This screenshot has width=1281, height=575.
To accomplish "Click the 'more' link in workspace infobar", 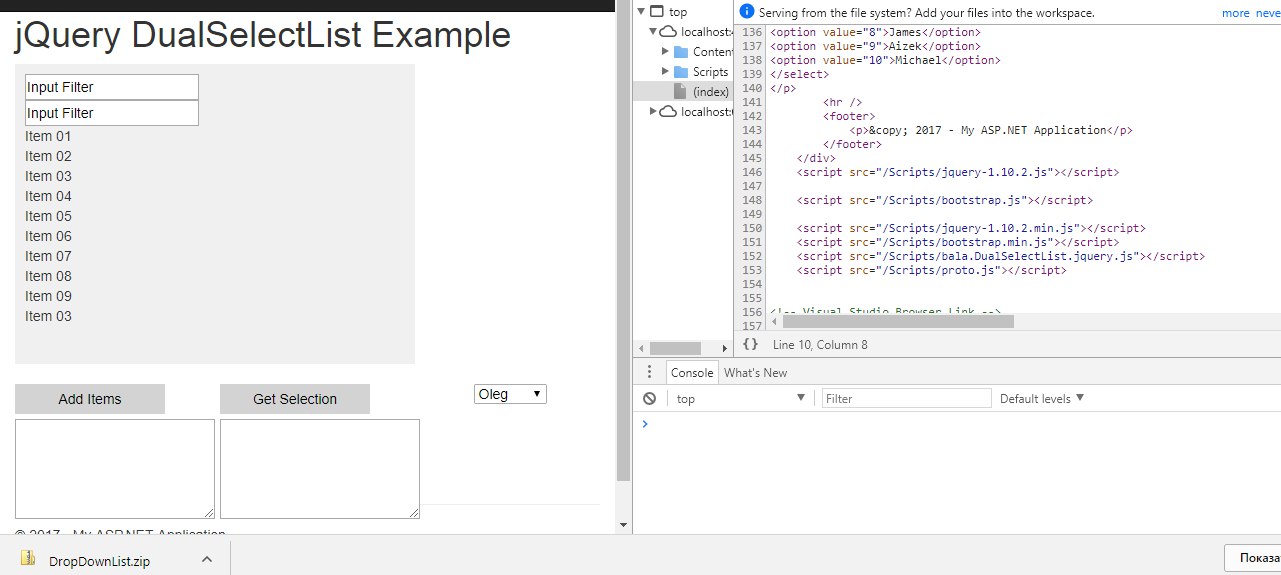I will point(1236,13).
